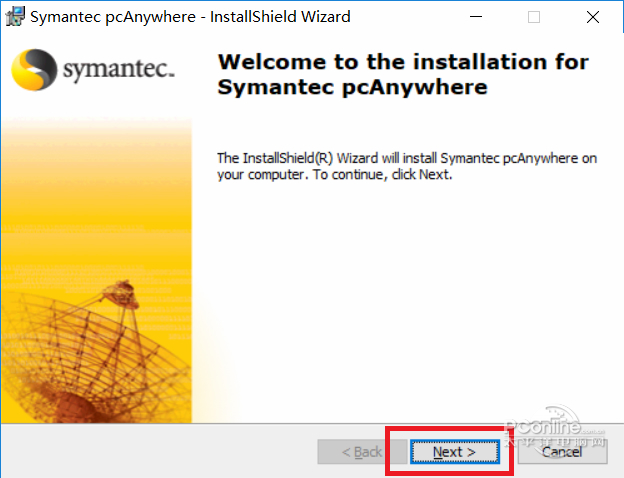Close the InstallShield Wizard window
The image size is (624, 478).
(593, 17)
